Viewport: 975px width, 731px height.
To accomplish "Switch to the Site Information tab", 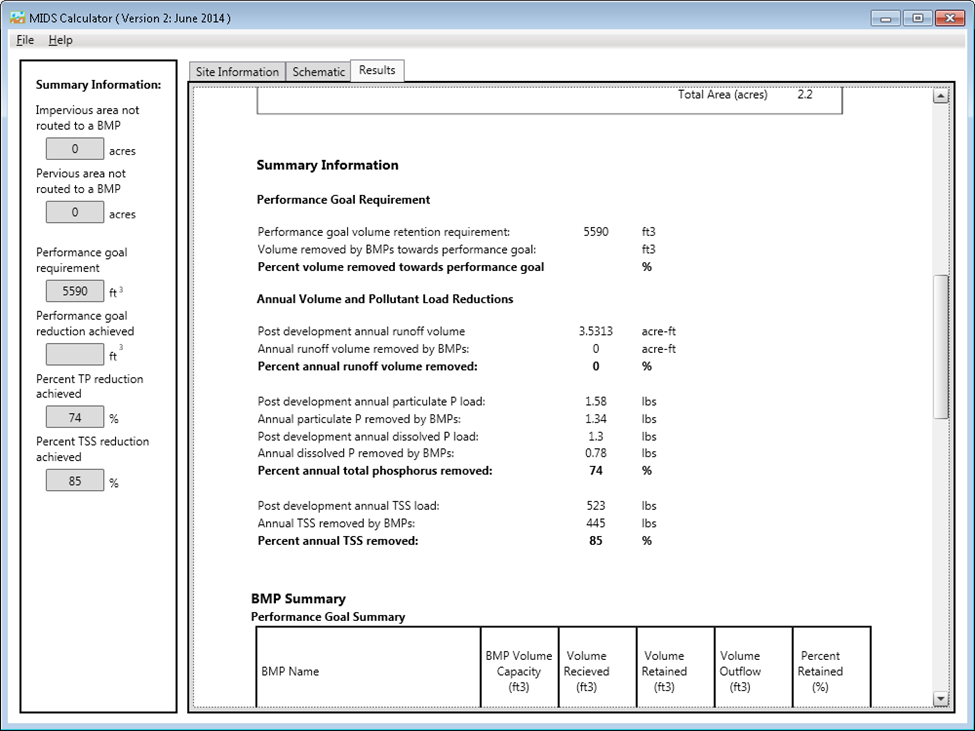I will tap(237, 72).
